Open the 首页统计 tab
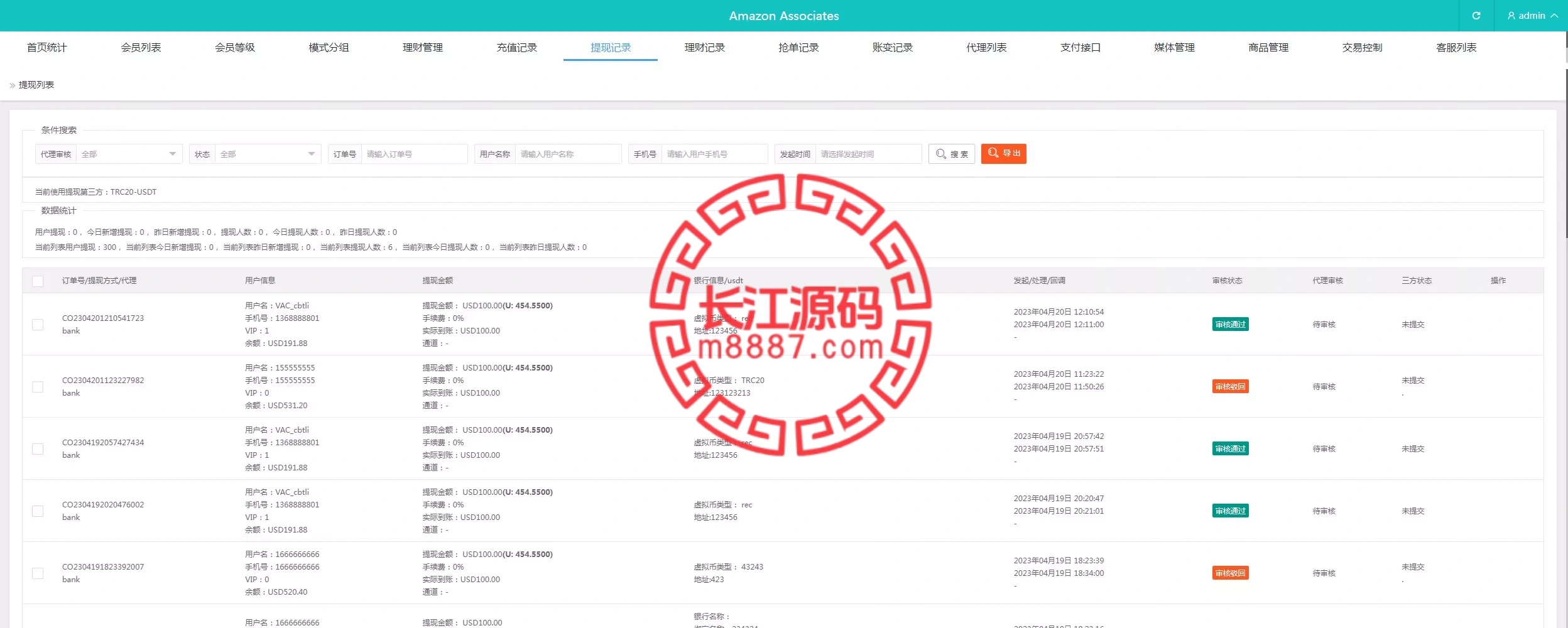The height and width of the screenshot is (628, 1568). pyautogui.click(x=47, y=48)
